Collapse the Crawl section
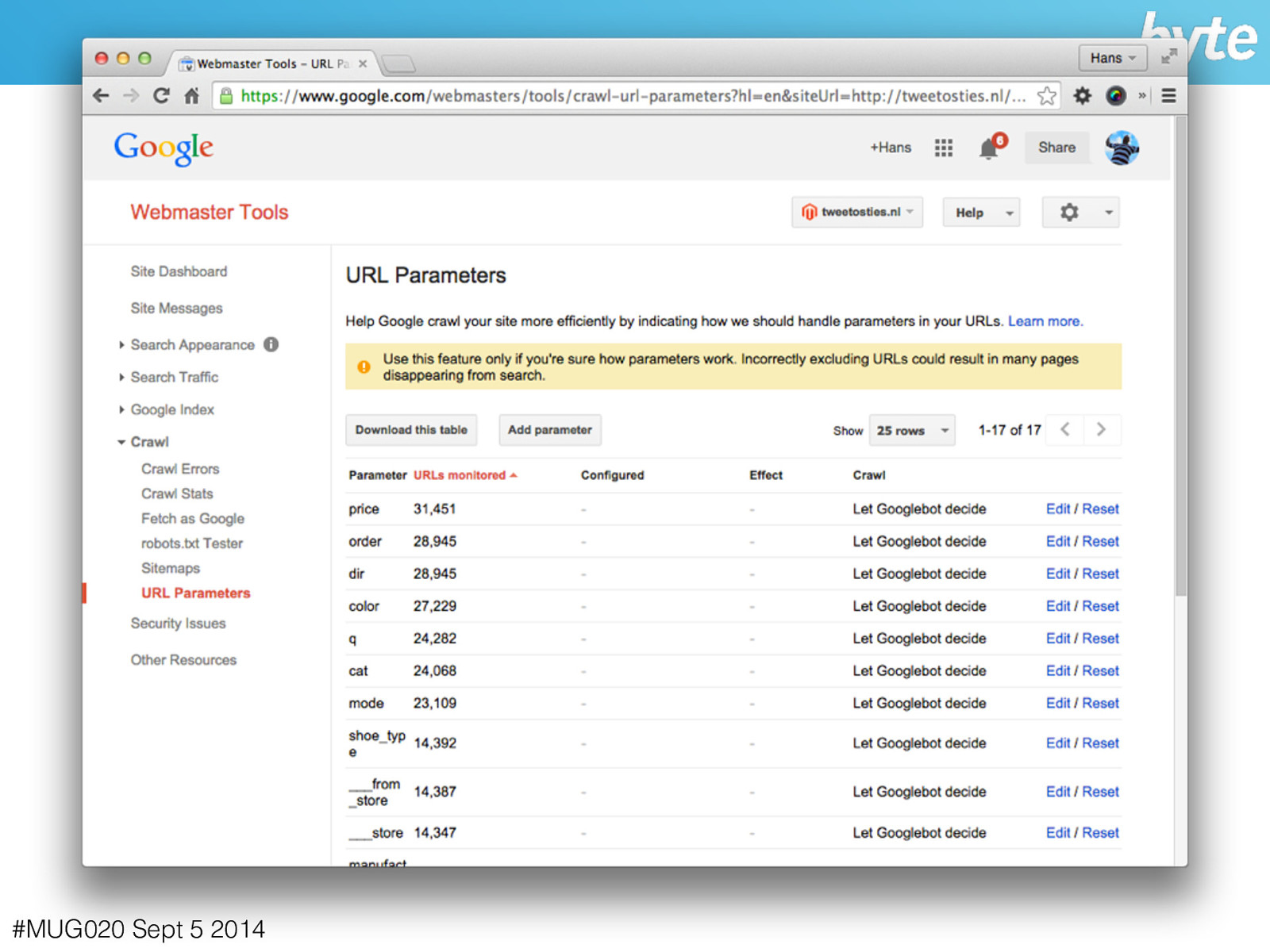This screenshot has width=1270, height=952. click(121, 442)
